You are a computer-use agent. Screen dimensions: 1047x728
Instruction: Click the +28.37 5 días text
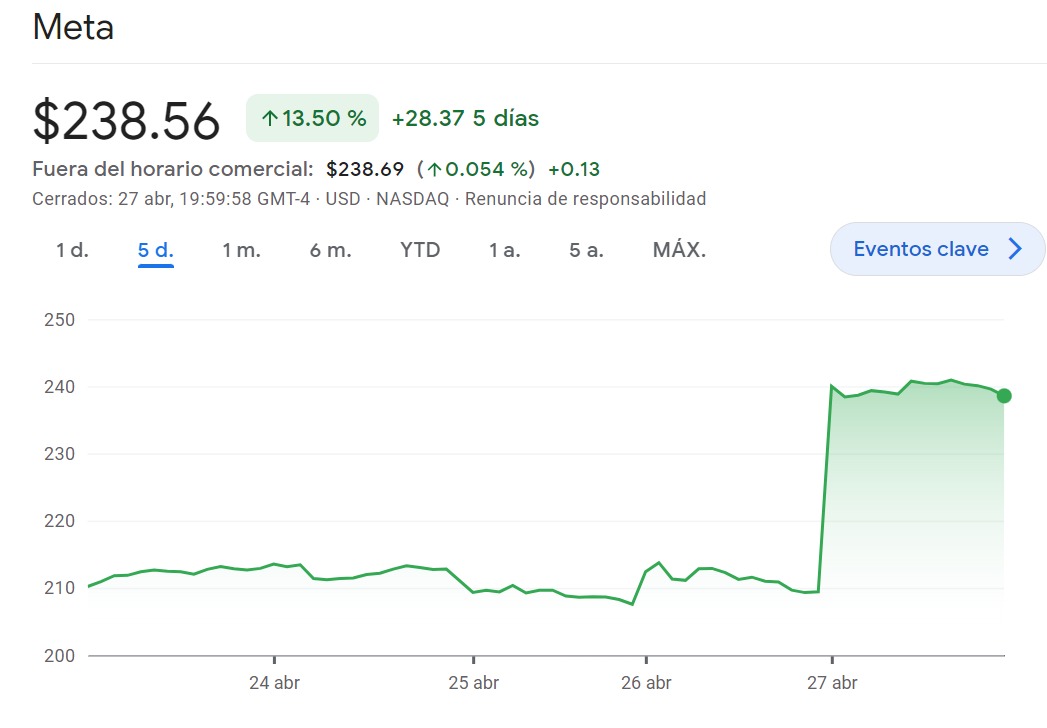[465, 118]
